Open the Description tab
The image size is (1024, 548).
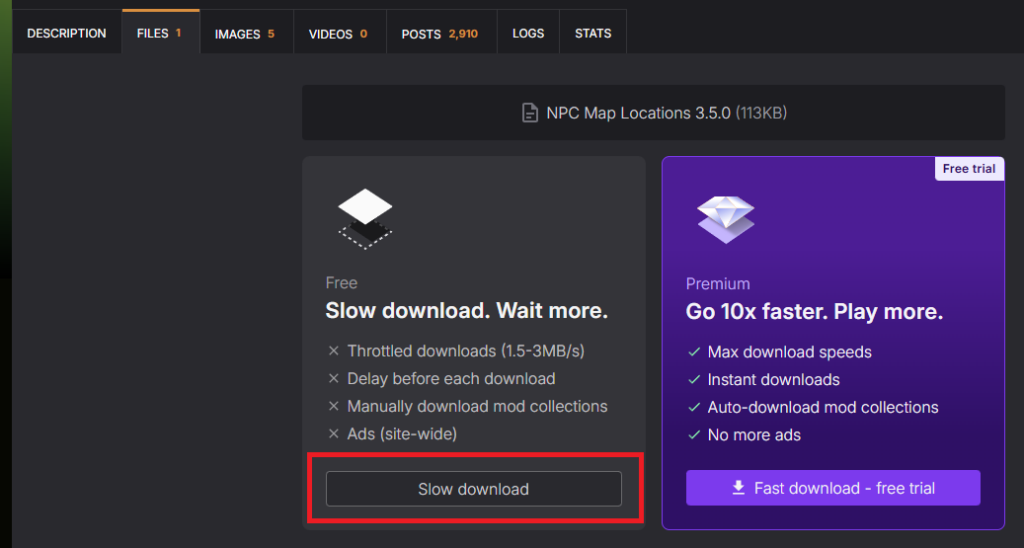pos(66,33)
